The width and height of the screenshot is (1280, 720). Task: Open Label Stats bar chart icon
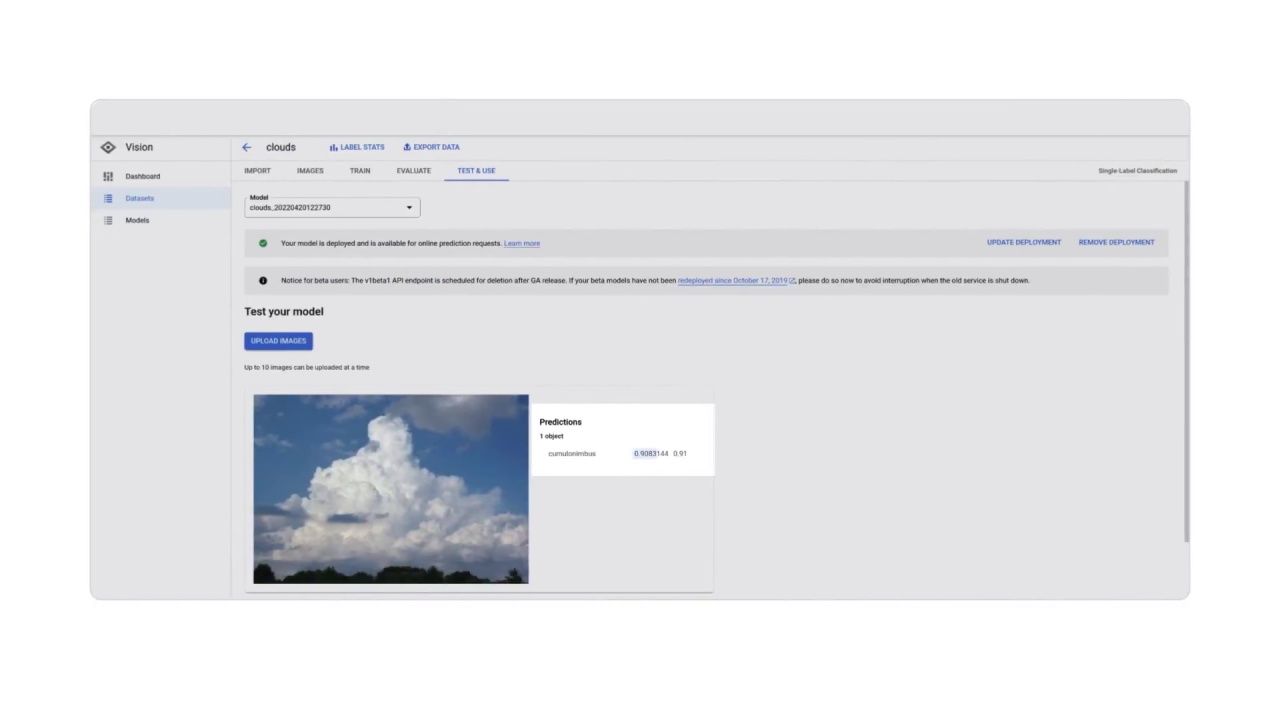pyautogui.click(x=334, y=147)
